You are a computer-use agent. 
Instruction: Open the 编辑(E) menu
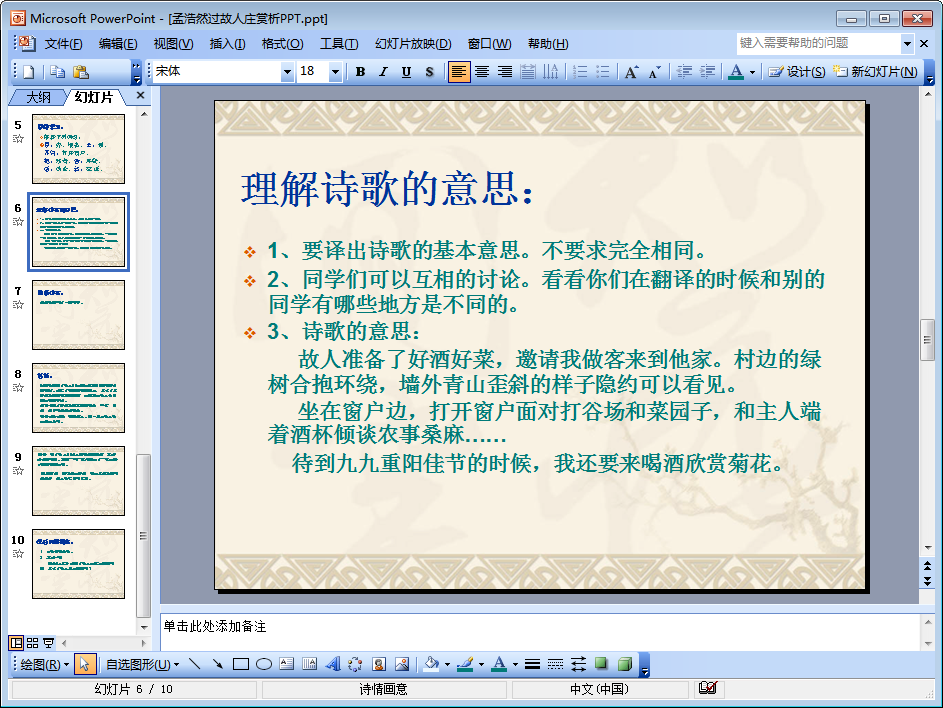(118, 44)
